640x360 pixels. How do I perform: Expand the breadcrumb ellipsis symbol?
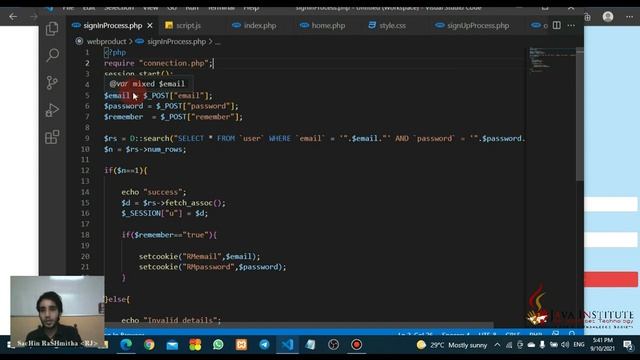[x=218, y=42]
